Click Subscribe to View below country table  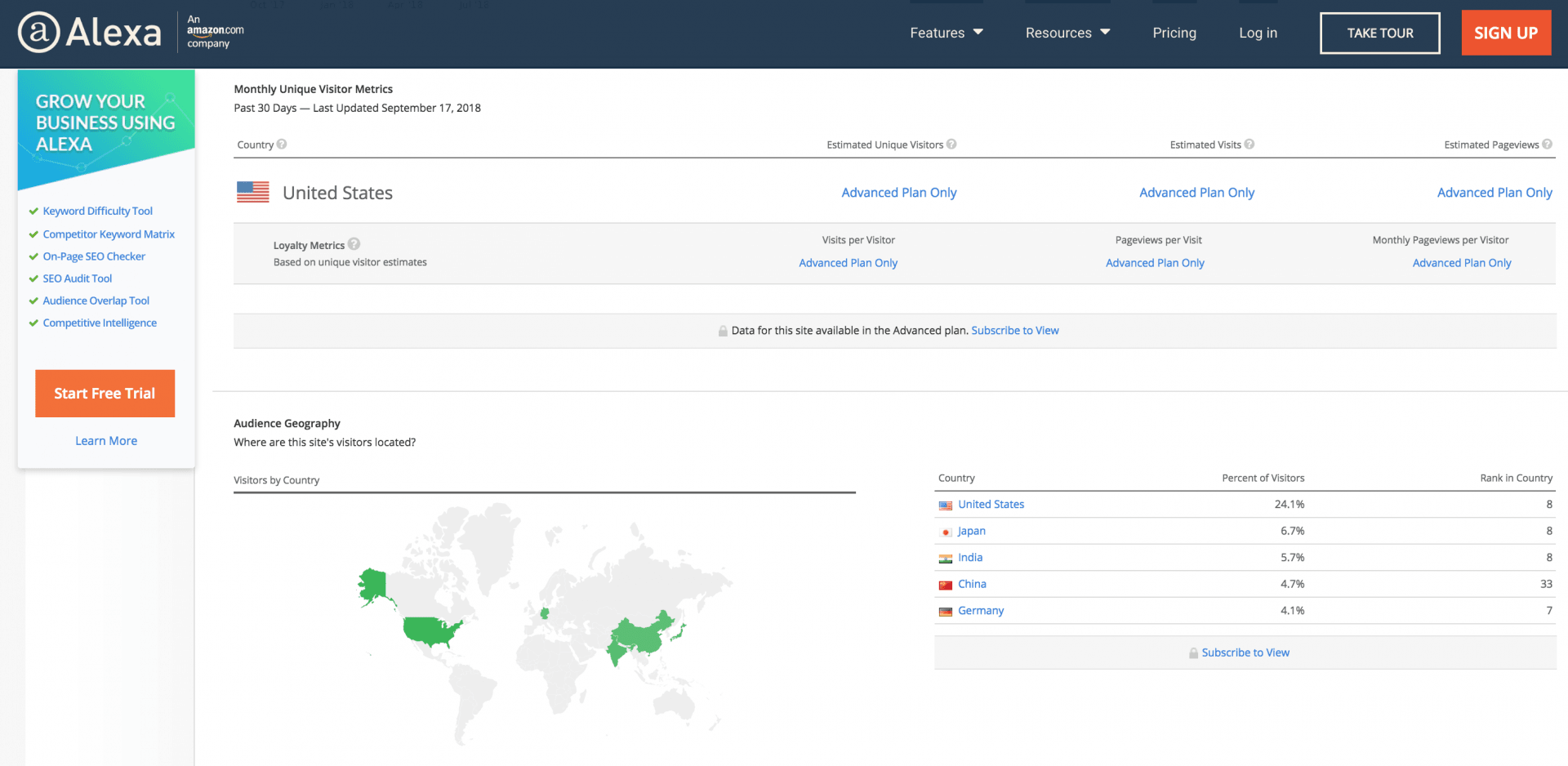1245,652
